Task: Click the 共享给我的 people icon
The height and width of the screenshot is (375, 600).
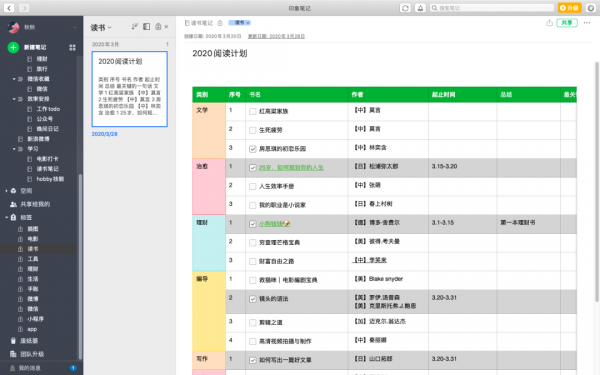Action: click(13, 204)
